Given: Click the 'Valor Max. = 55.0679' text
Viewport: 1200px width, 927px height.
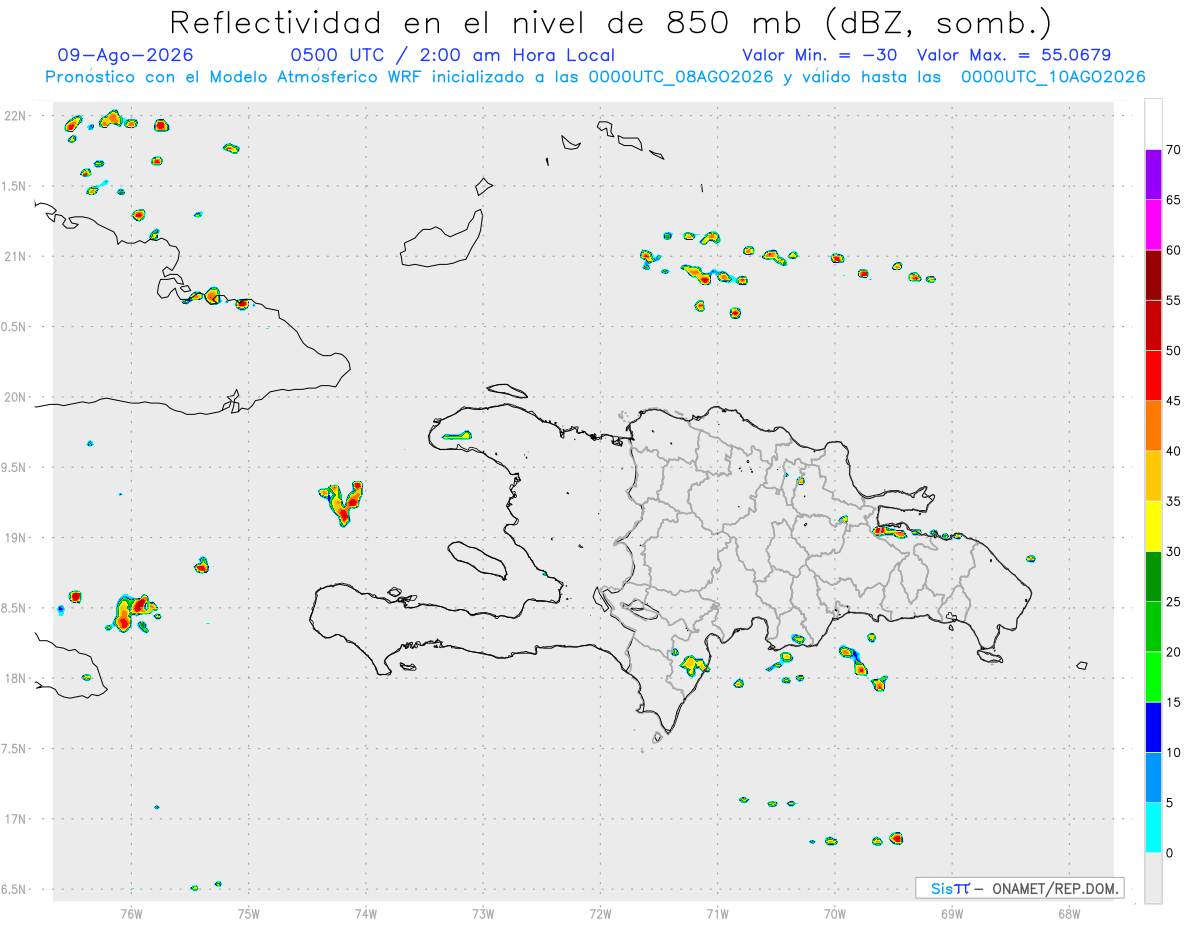Looking at the screenshot, I should [1014, 55].
